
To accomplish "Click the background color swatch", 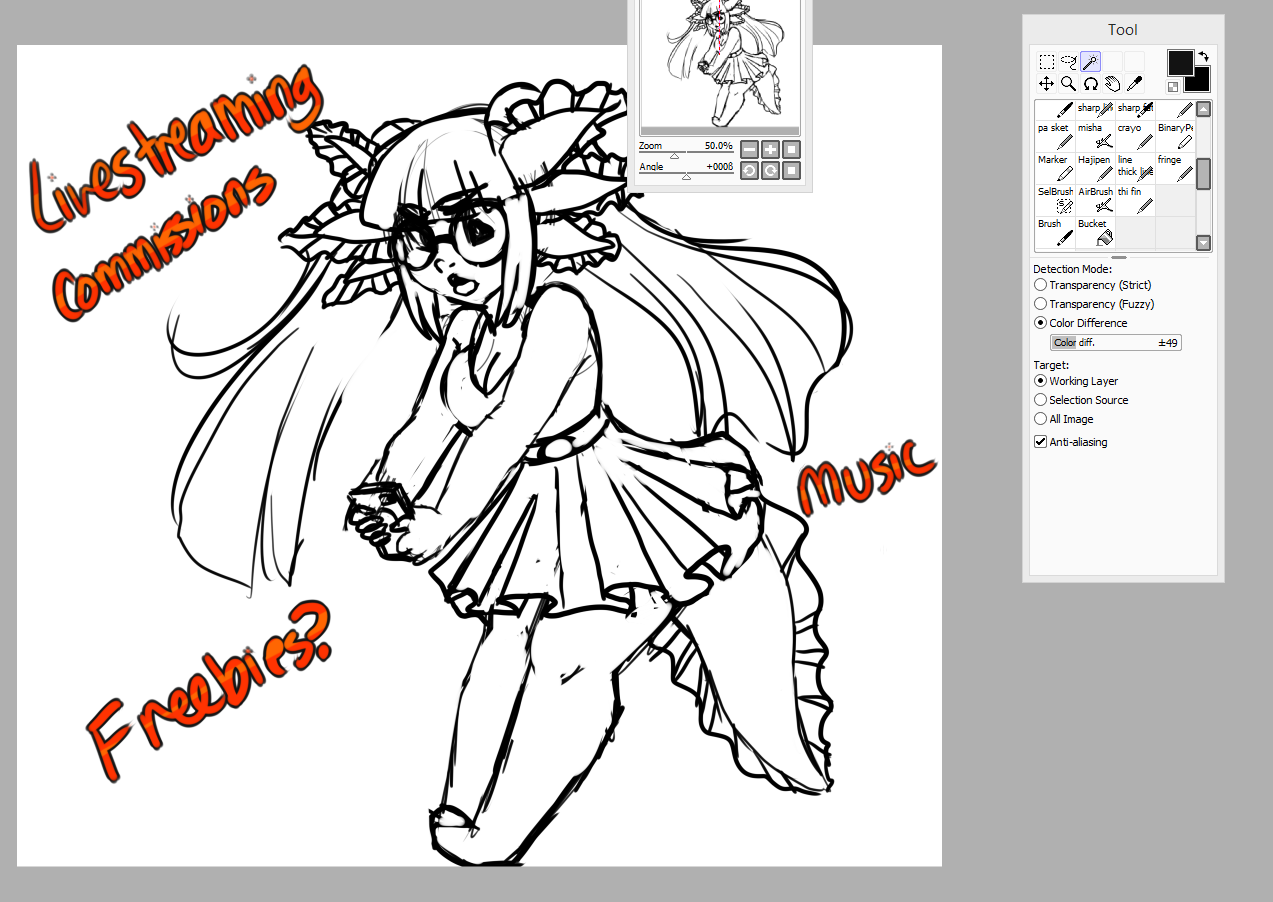I will tap(1200, 82).
